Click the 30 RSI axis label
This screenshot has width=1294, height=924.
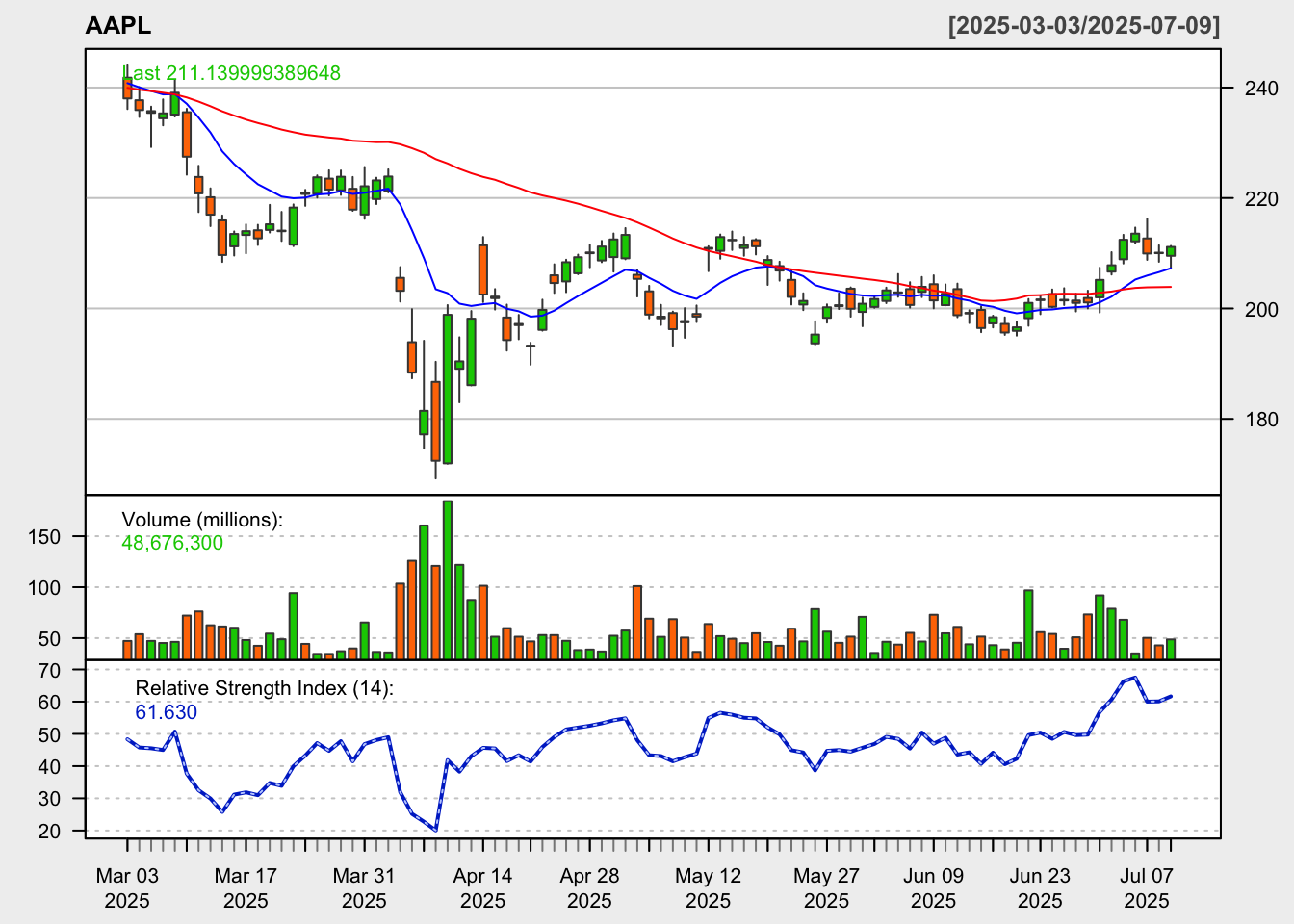[50, 799]
